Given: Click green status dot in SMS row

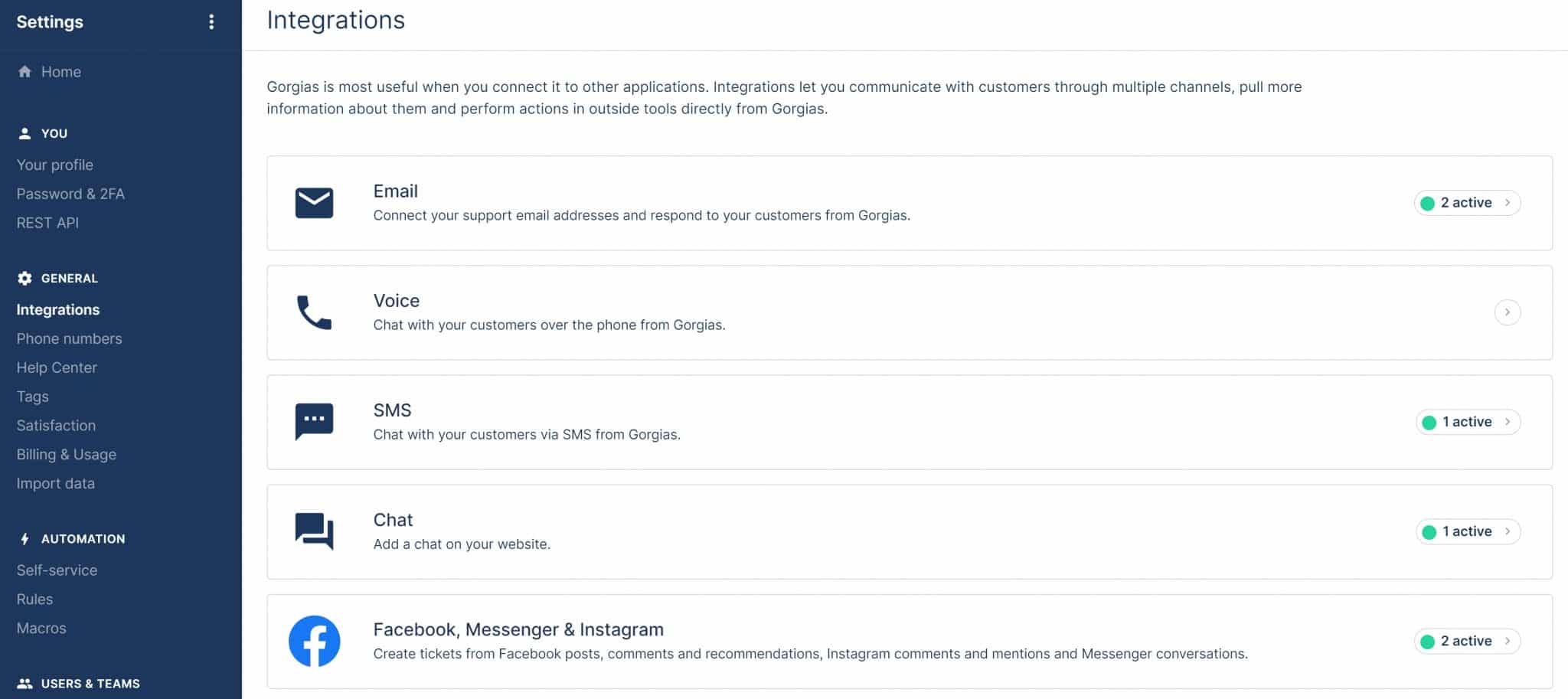Looking at the screenshot, I should point(1429,422).
